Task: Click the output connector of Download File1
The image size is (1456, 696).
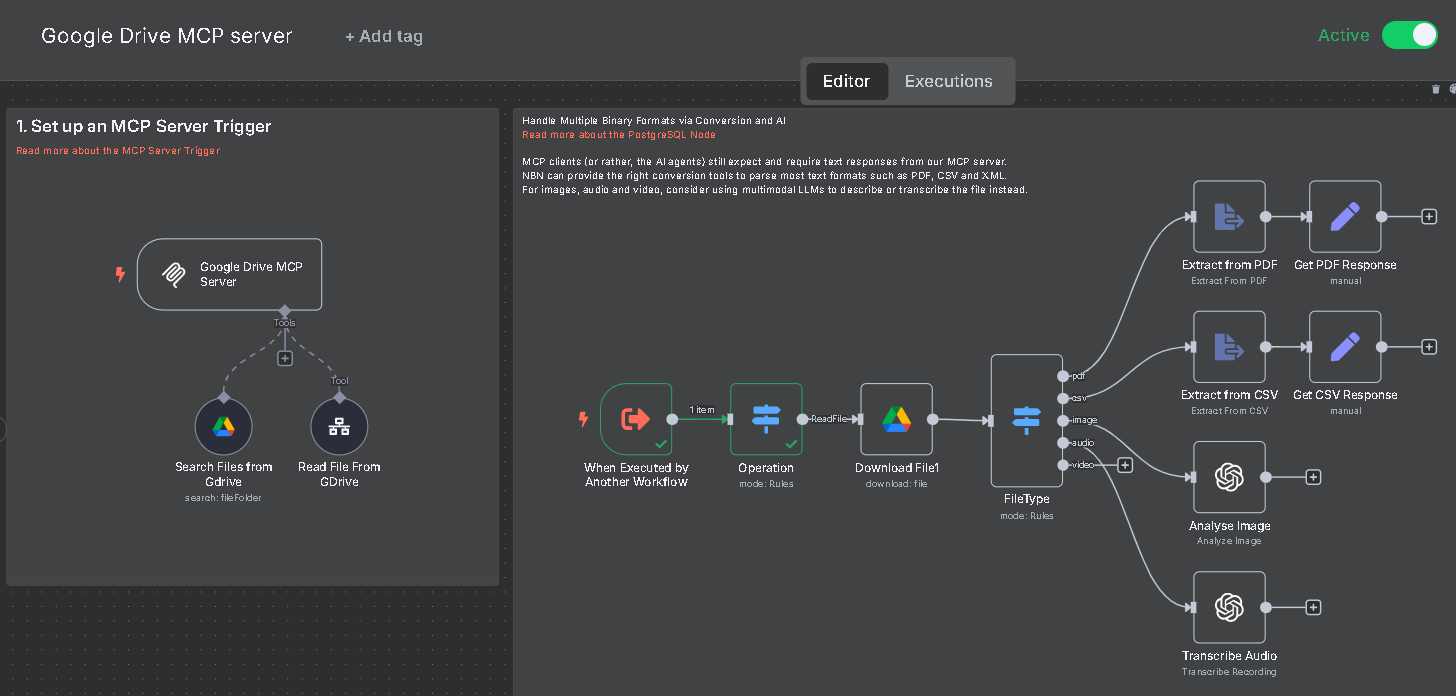Action: pos(932,419)
